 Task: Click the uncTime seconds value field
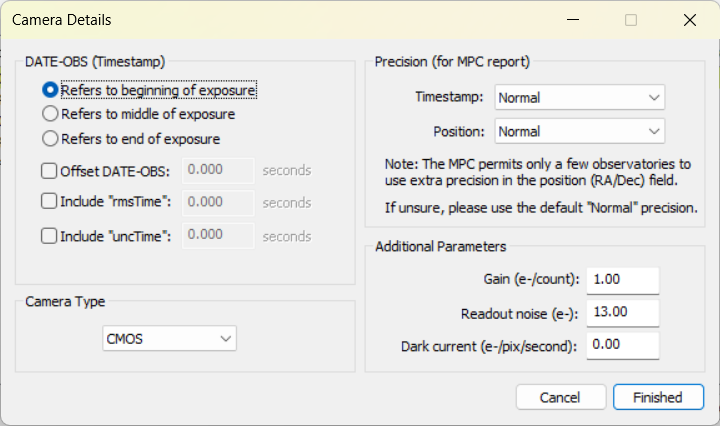coord(218,235)
